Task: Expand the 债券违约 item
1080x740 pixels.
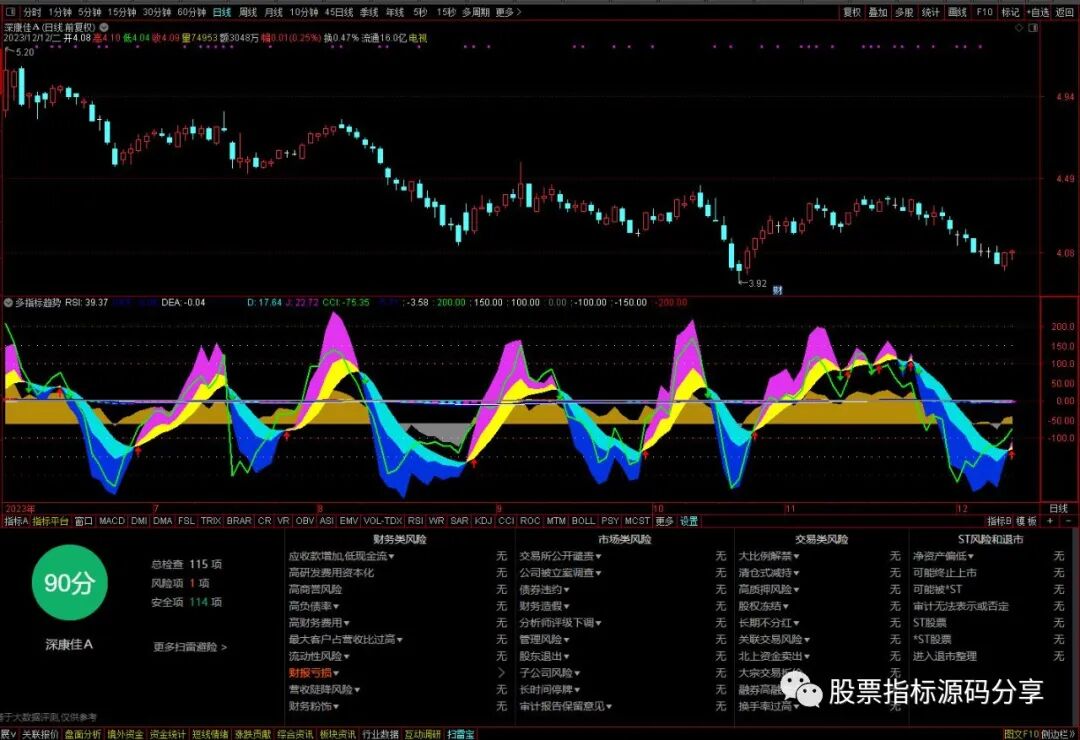Action: pyautogui.click(x=545, y=590)
